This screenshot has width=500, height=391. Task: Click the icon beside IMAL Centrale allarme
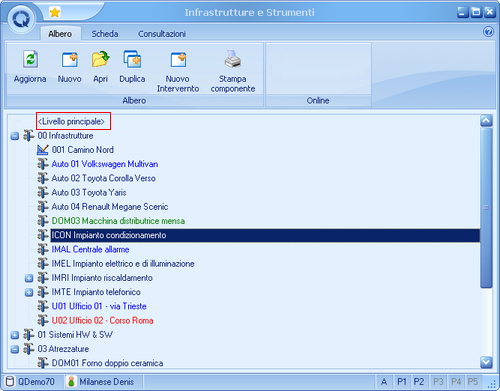[x=43, y=249]
